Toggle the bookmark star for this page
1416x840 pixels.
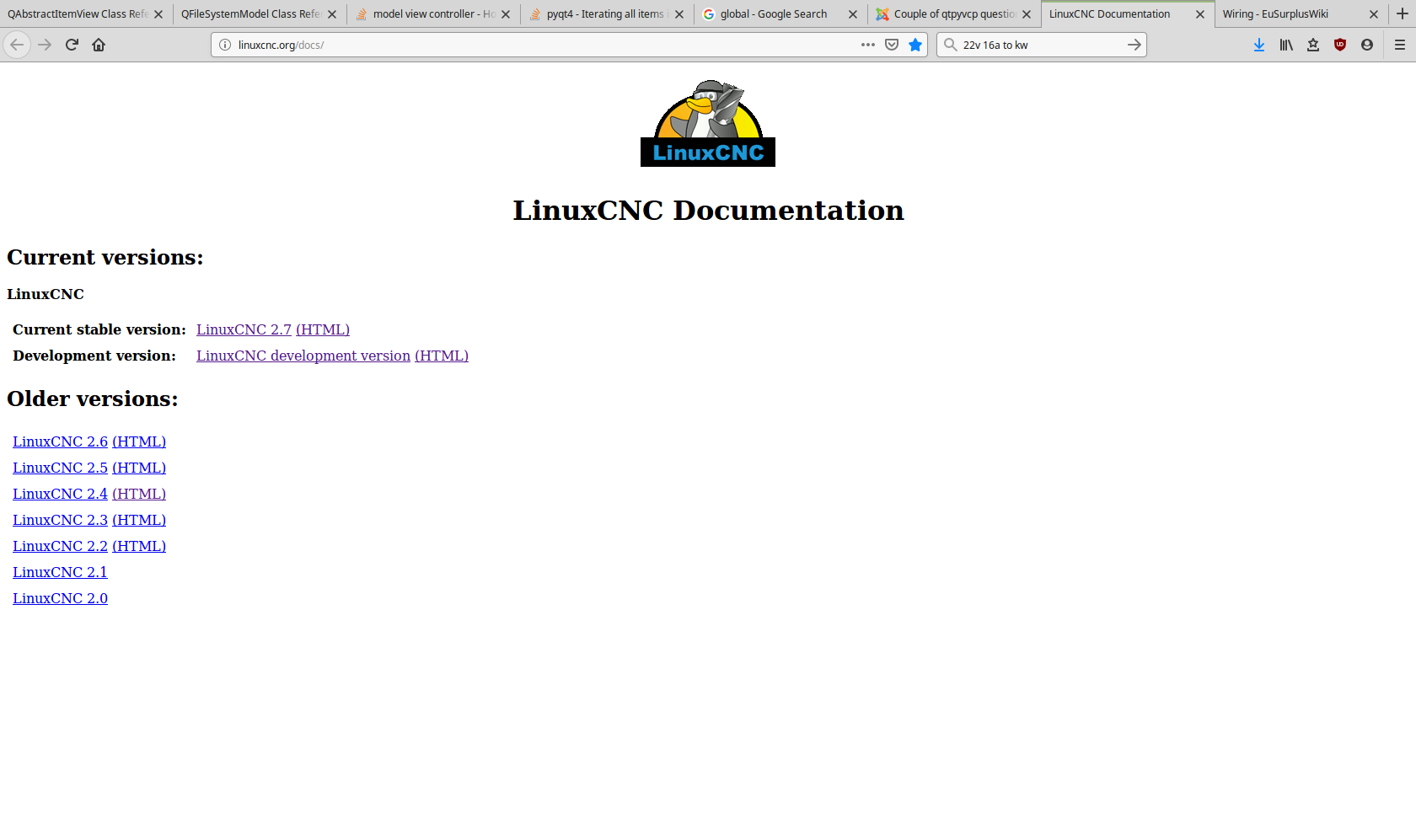[915, 45]
